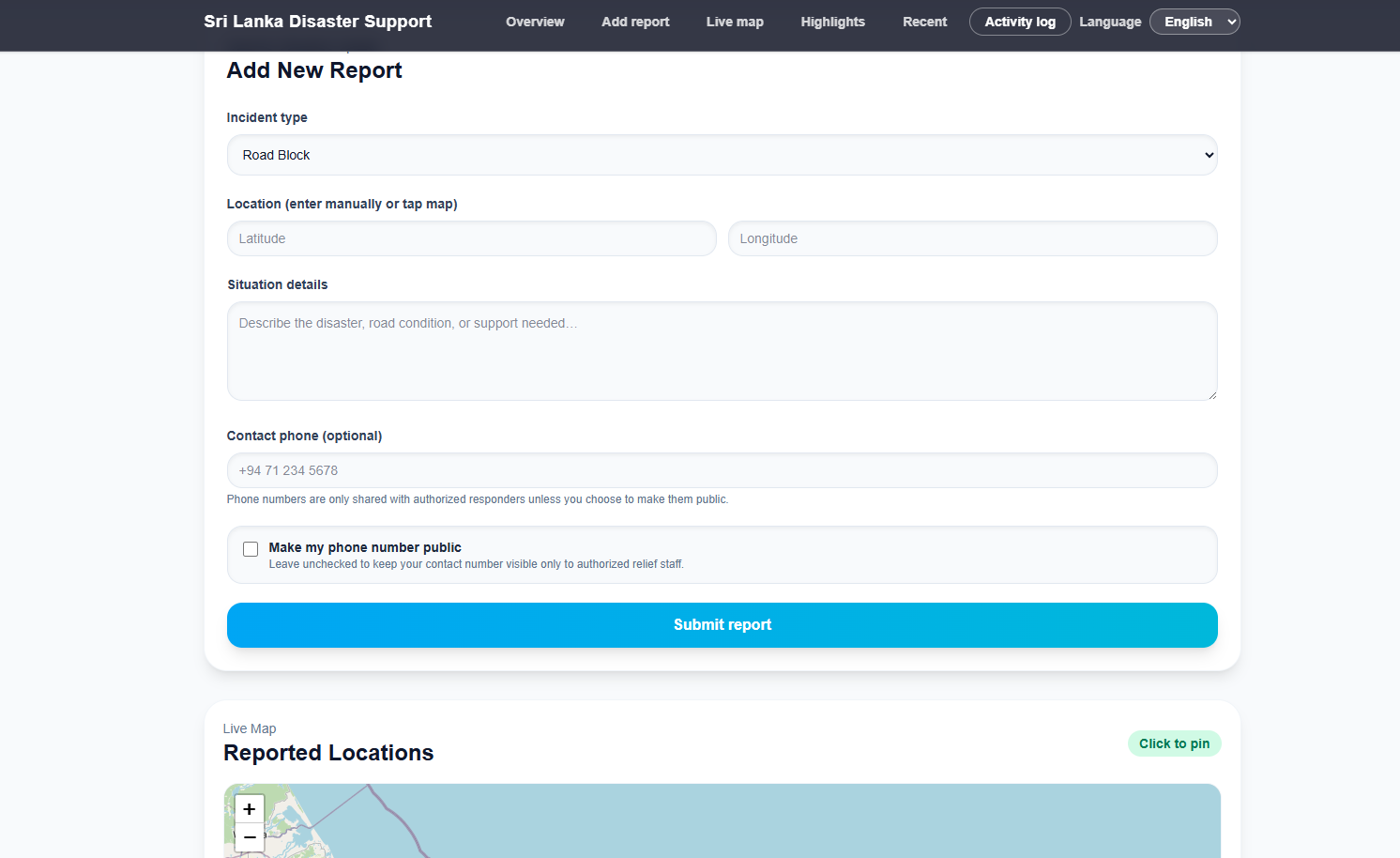Click the Live Map section label
Screen dimensions: 1400x858
tap(250, 728)
